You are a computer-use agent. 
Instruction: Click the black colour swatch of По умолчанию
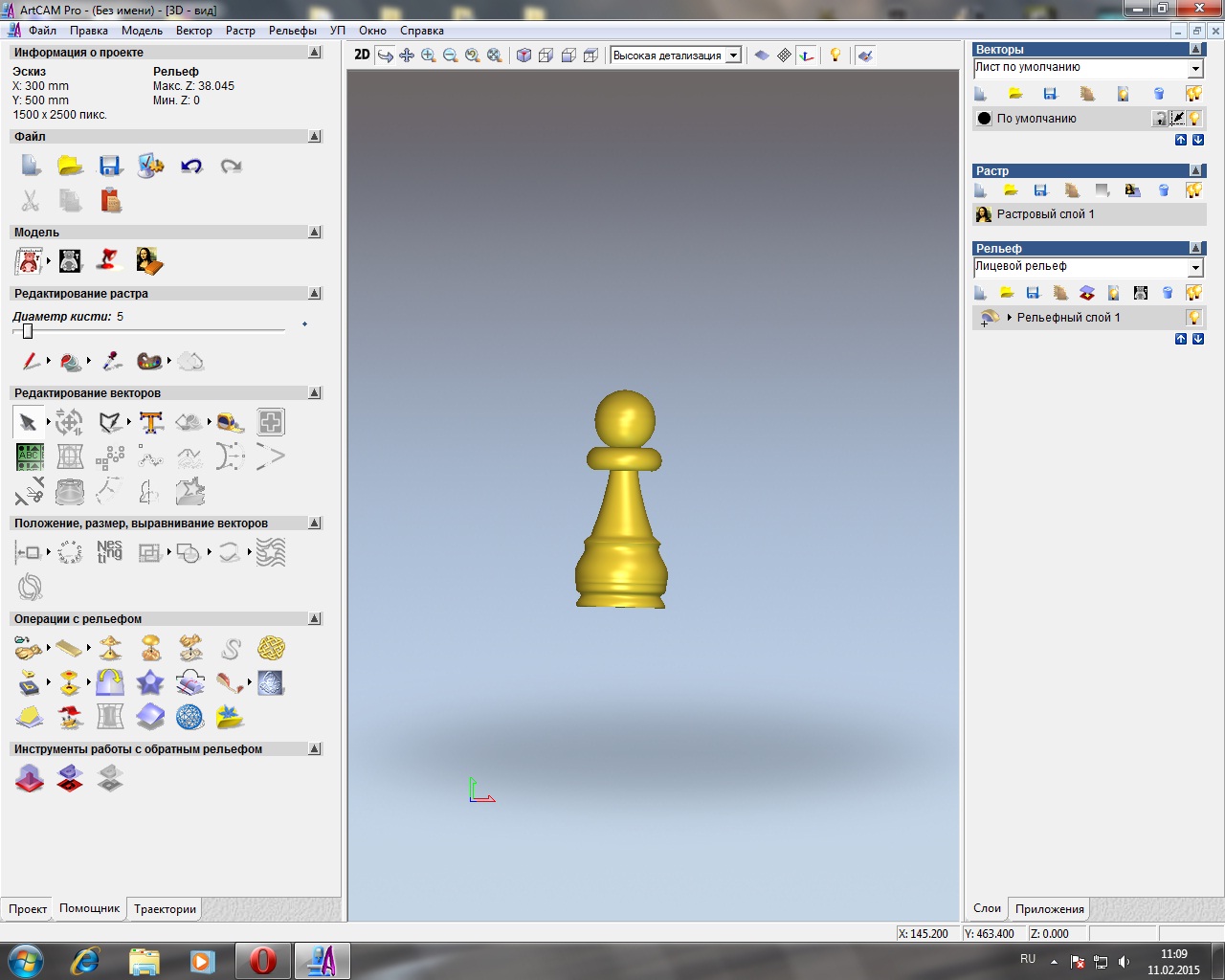click(x=985, y=119)
